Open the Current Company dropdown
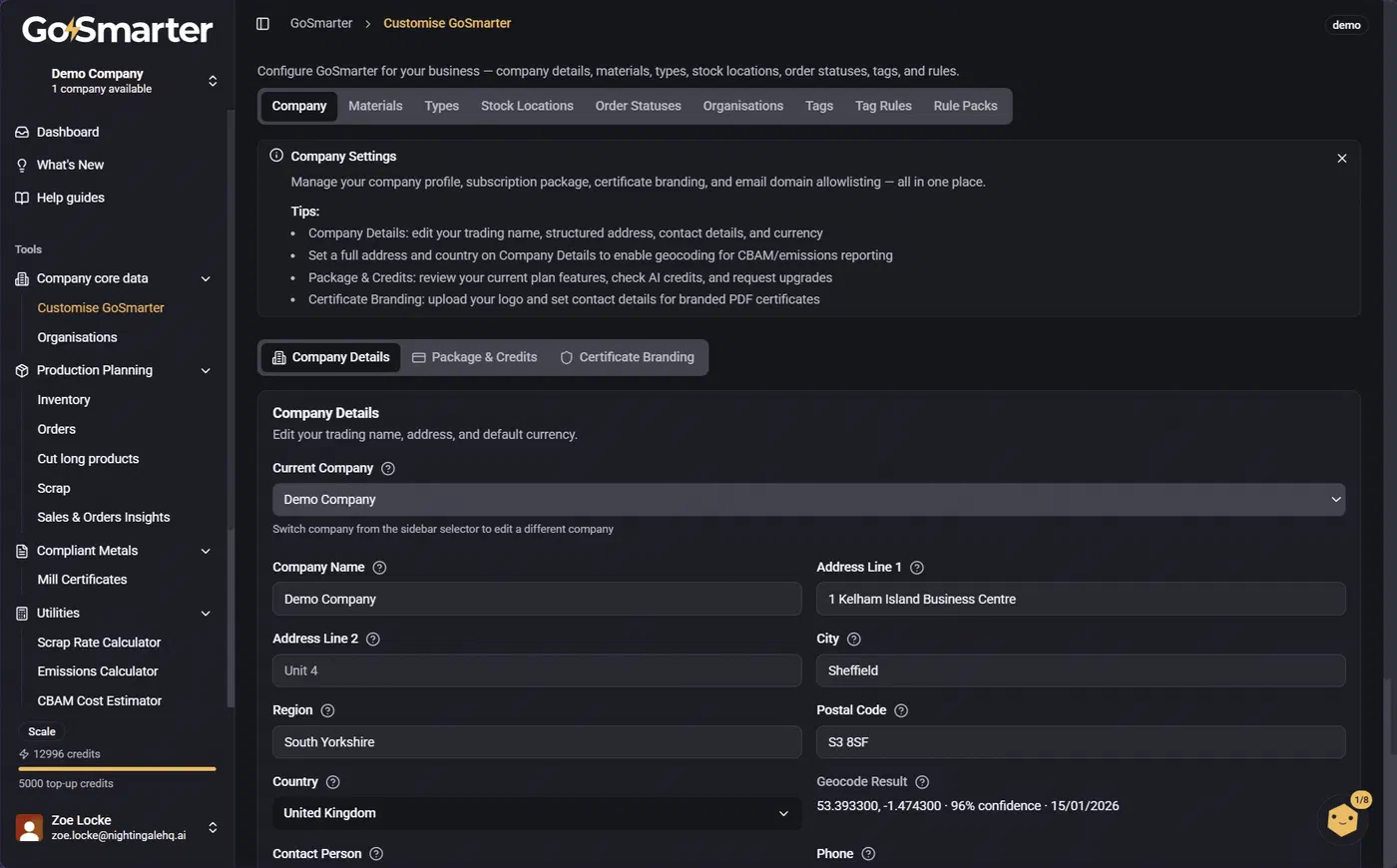This screenshot has width=1397, height=868. [x=809, y=500]
